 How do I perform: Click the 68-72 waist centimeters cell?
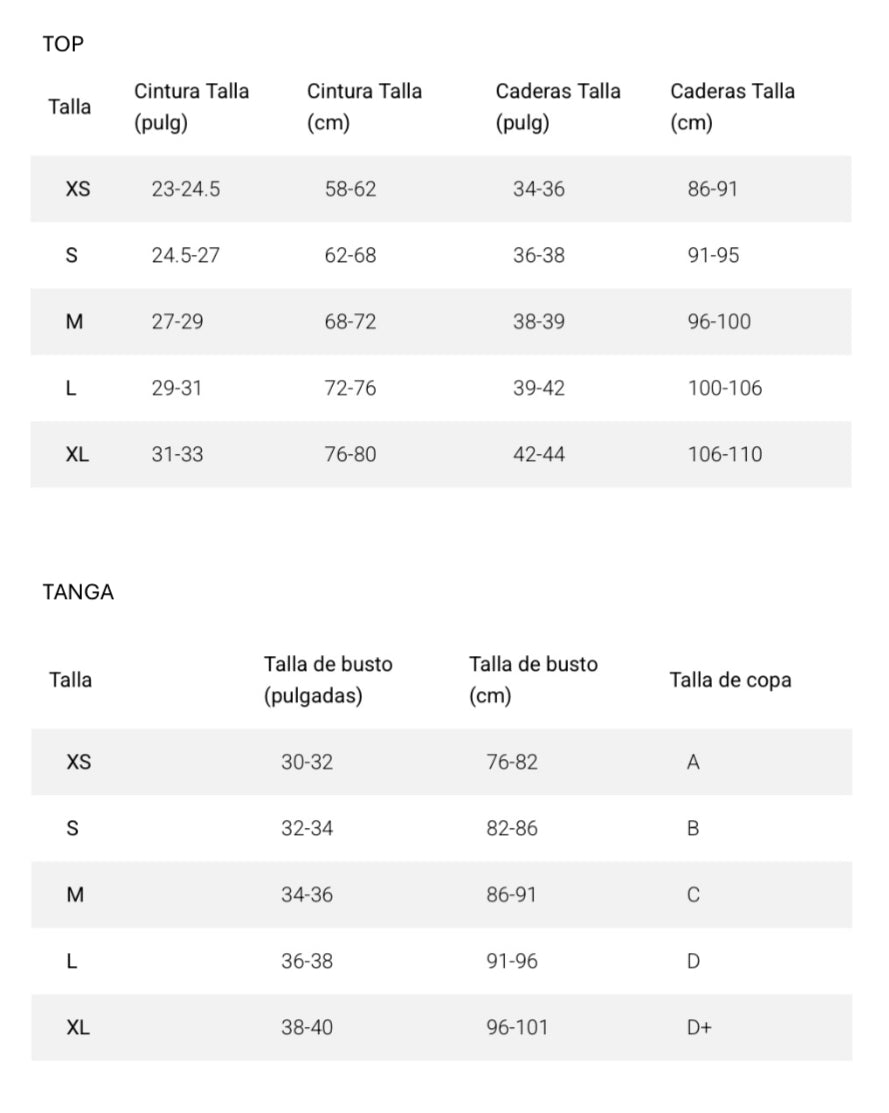pyautogui.click(x=350, y=322)
